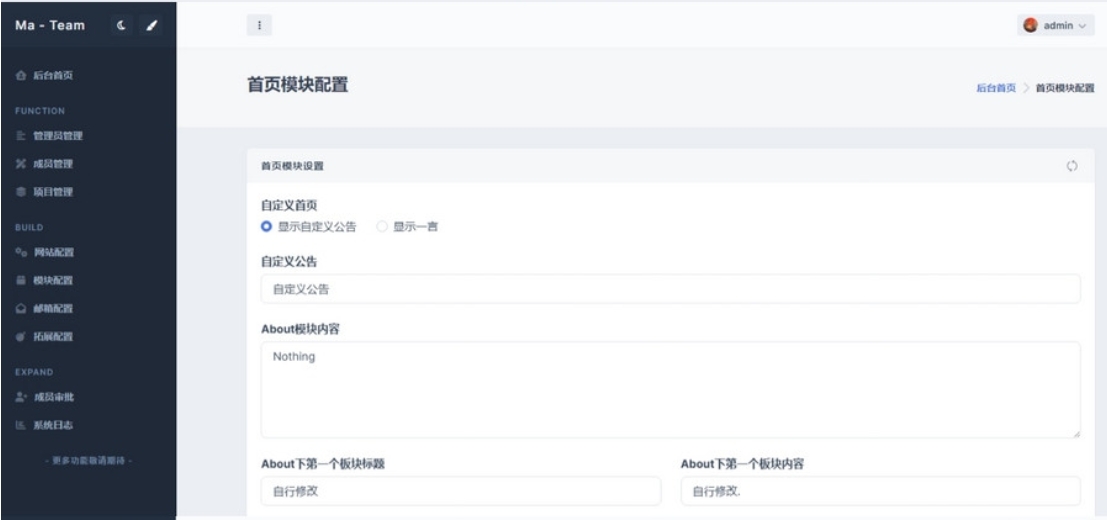Click the brush theme icon in sidebar header
The image size is (1107, 520).
152,24
